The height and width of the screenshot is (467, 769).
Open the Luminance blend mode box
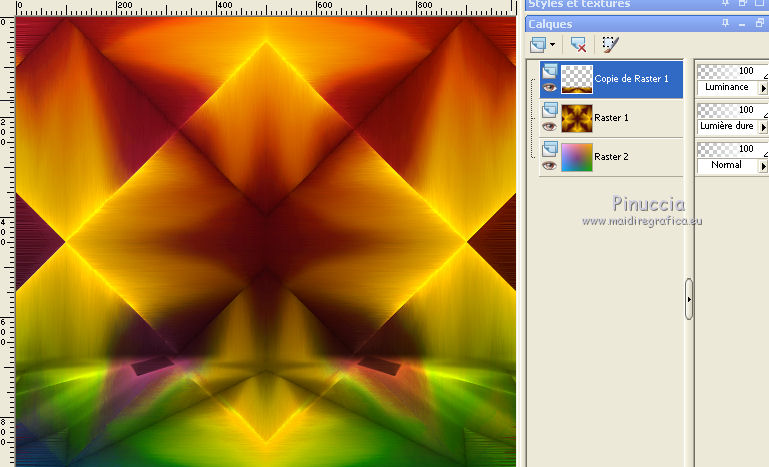point(727,87)
